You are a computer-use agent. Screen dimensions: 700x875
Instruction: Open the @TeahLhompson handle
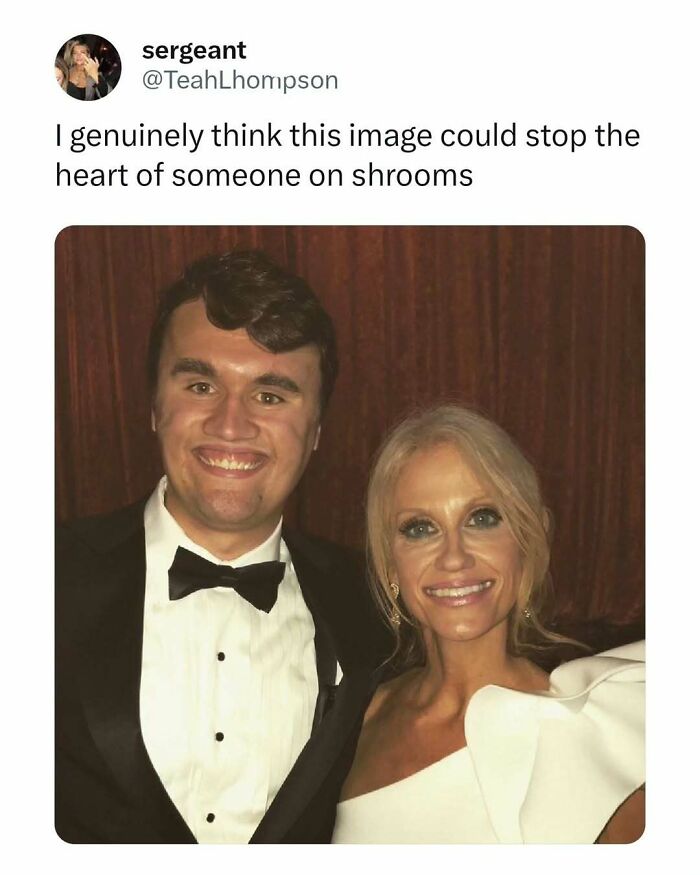click(240, 80)
